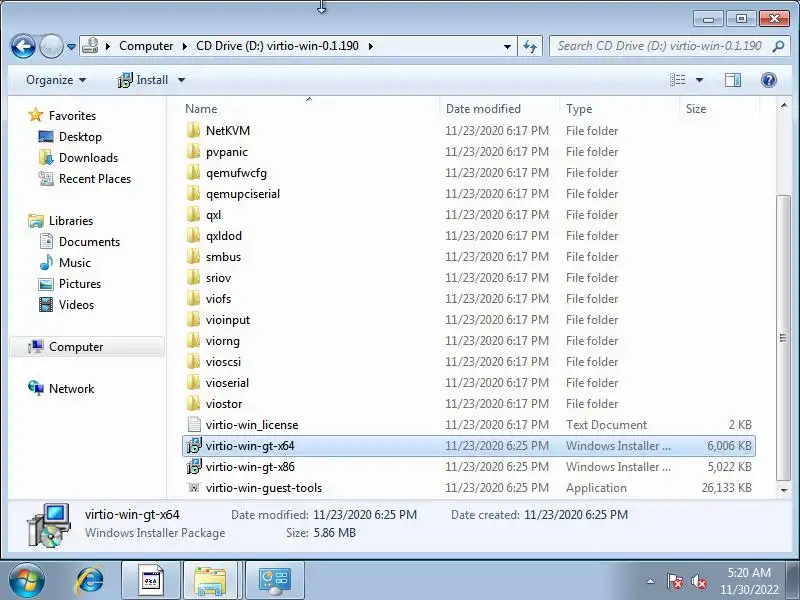Open Help via question mark icon
The height and width of the screenshot is (600, 800).
coord(768,80)
